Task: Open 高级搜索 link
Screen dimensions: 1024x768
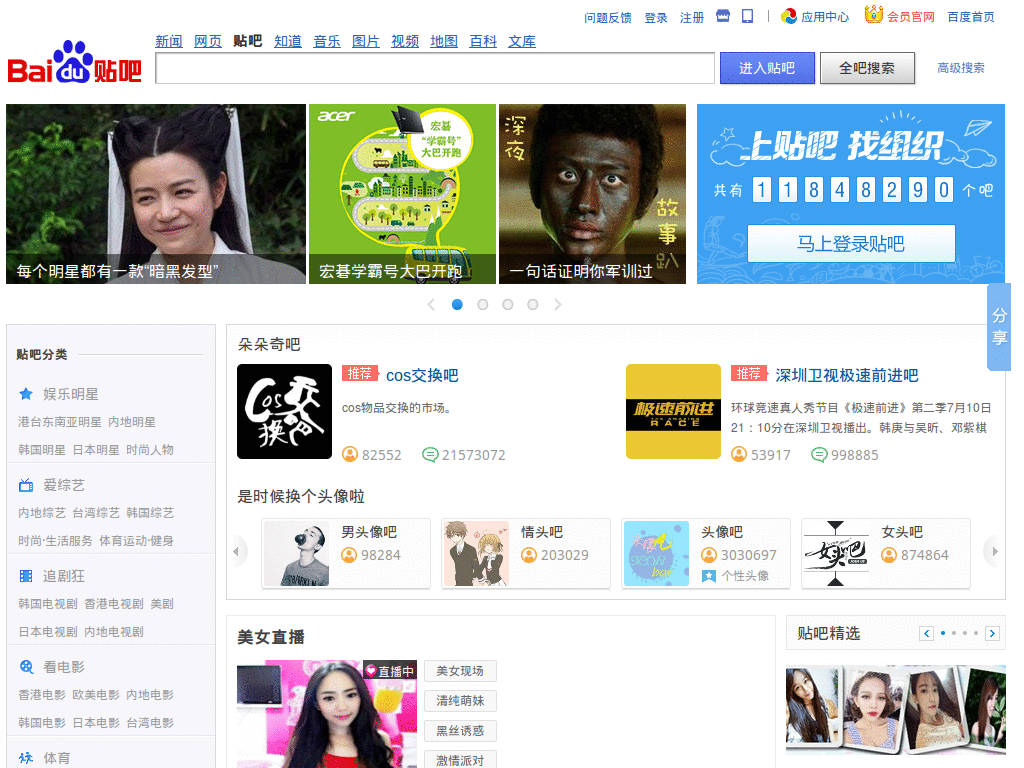Action: (961, 67)
